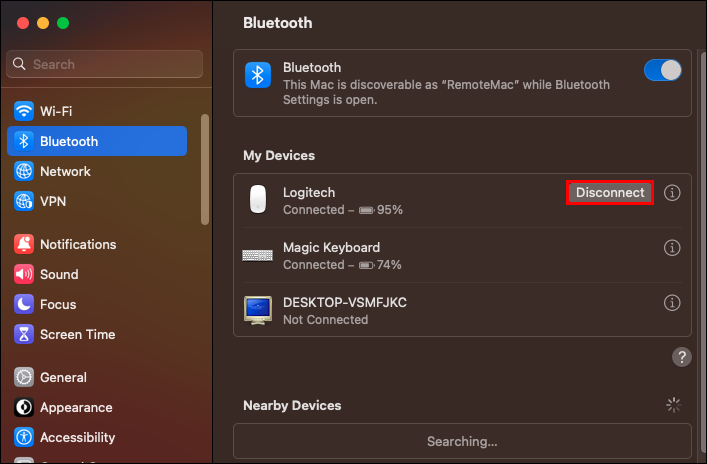
Task: Toggle the Bluetooth switch off
Action: pos(663,71)
